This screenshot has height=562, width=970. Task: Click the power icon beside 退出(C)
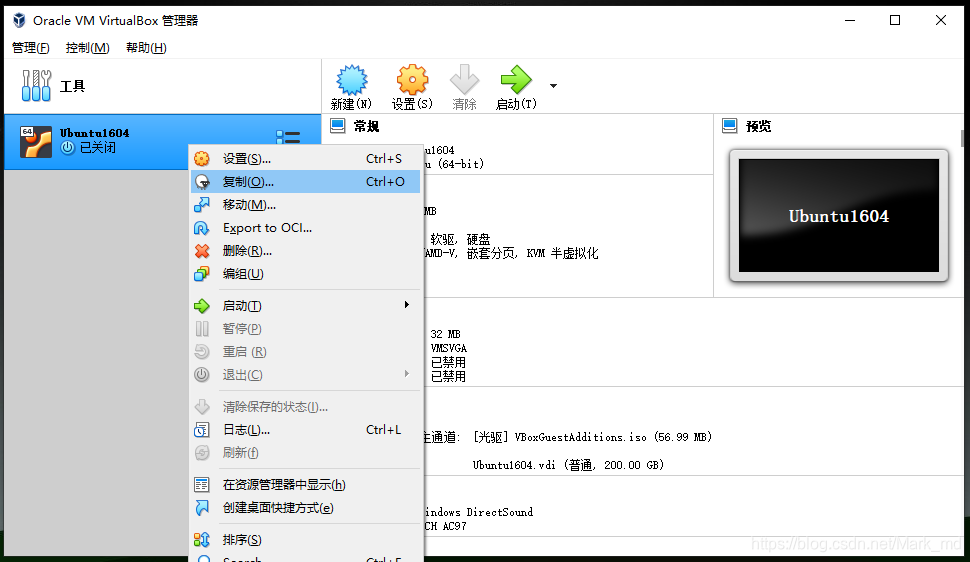pos(202,374)
